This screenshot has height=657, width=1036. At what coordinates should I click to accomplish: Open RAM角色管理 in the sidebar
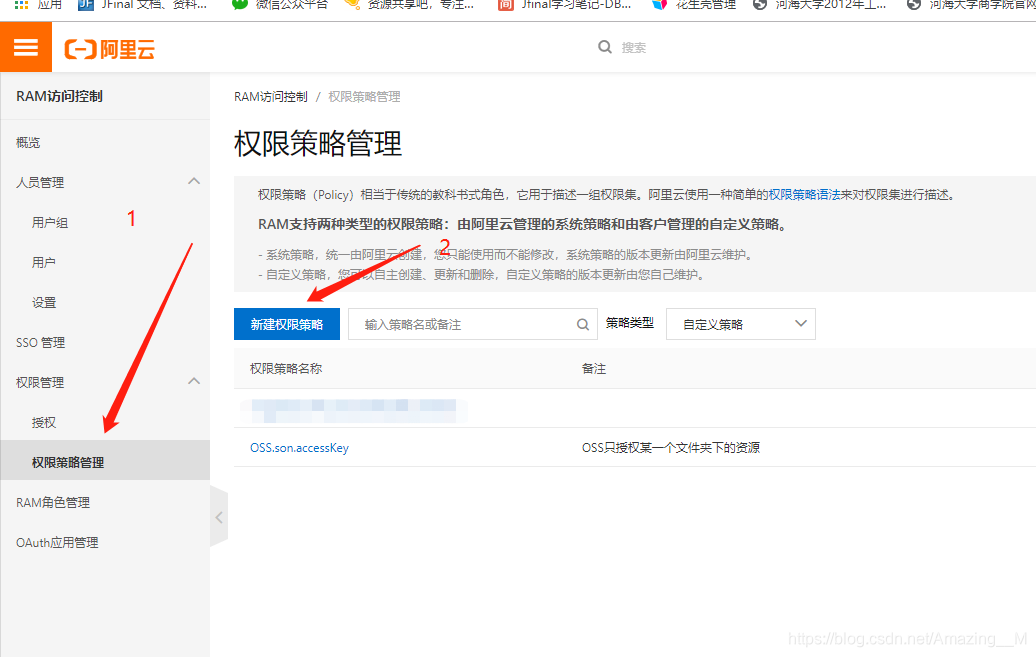(53, 502)
